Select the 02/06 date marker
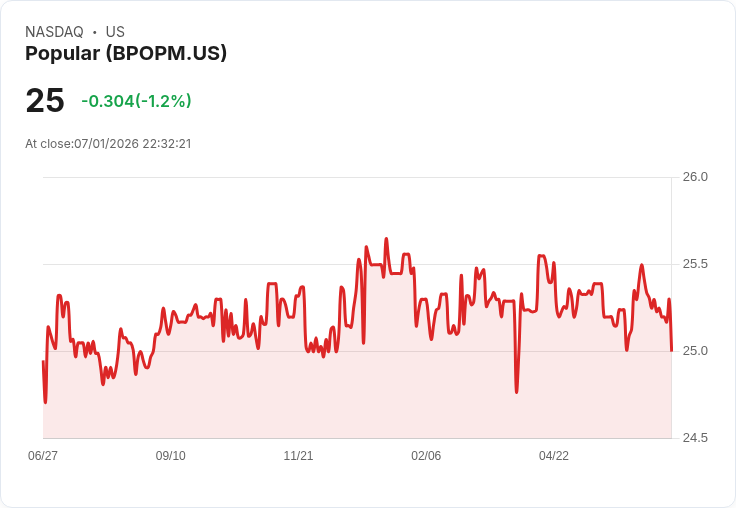The height and width of the screenshot is (508, 736). coord(426,455)
